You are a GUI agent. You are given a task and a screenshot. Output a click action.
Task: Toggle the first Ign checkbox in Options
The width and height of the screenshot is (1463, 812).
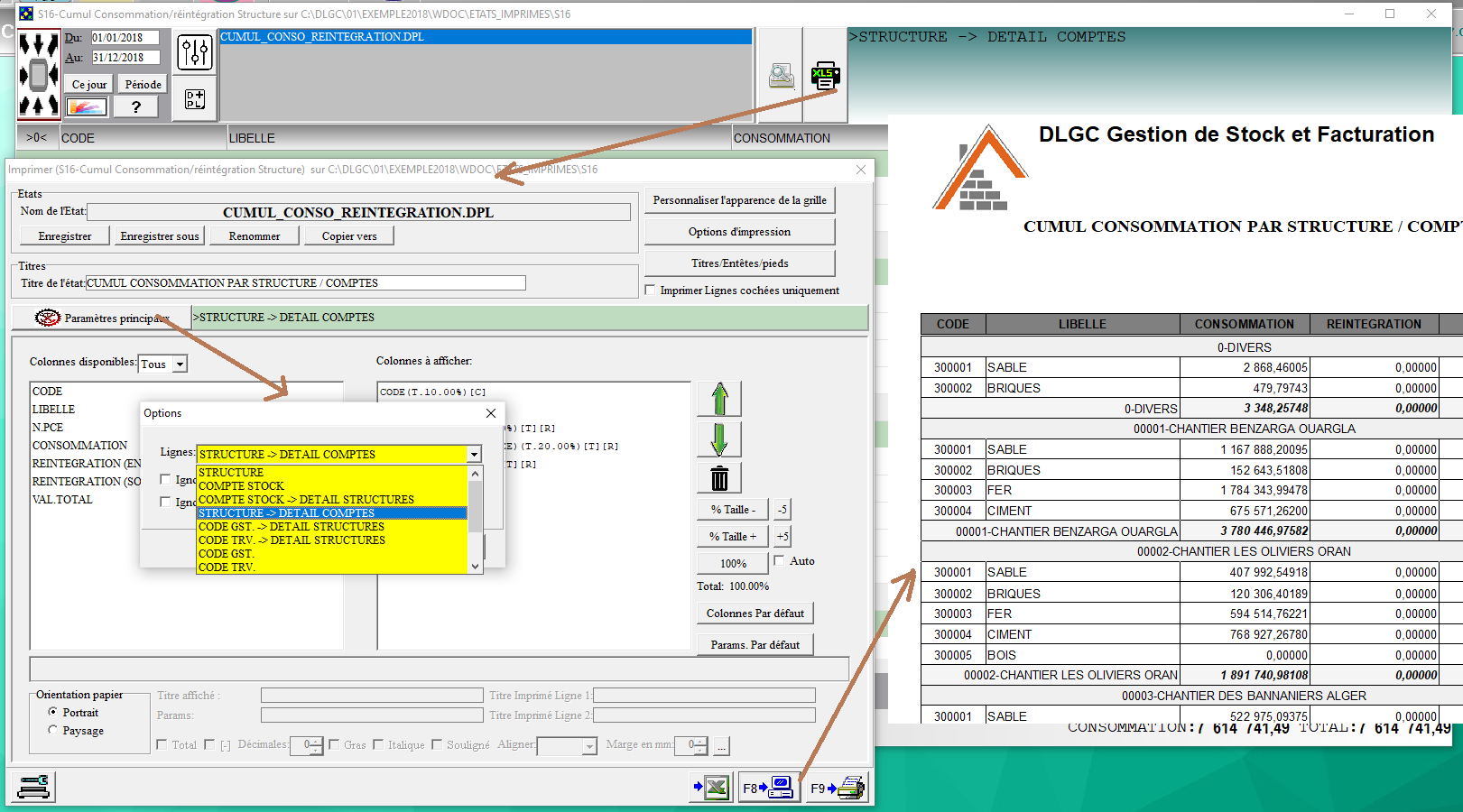[165, 479]
